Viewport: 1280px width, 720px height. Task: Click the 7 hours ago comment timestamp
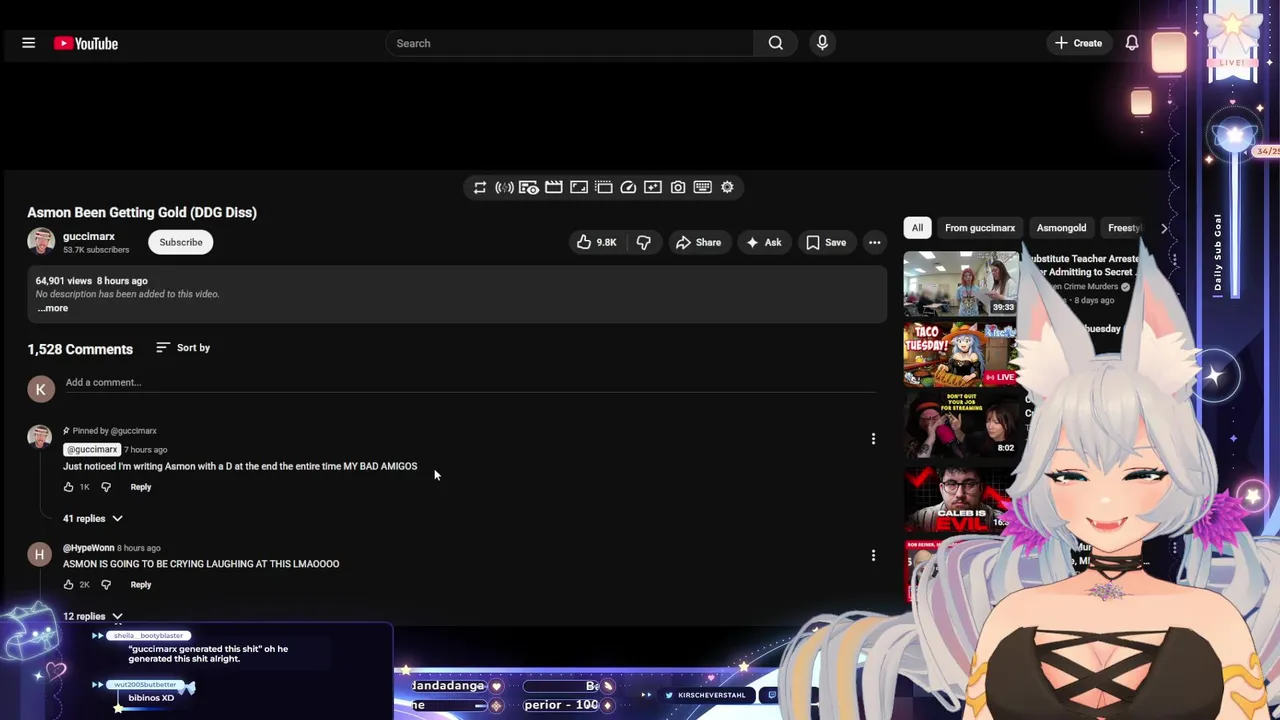[x=146, y=450]
